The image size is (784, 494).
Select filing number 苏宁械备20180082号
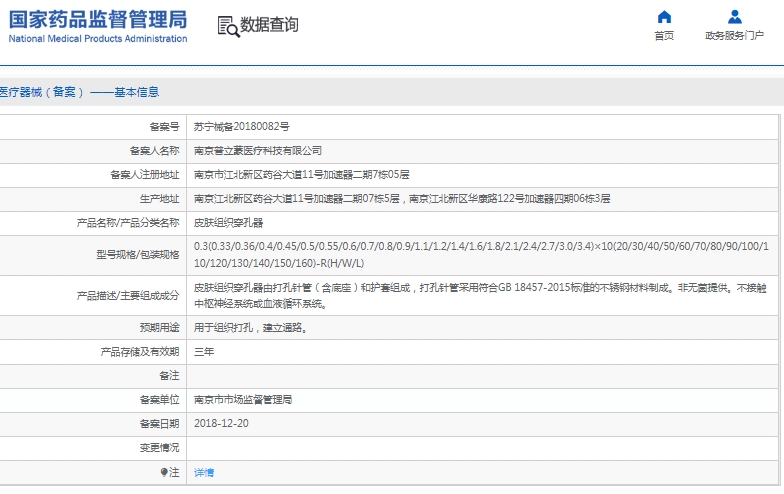(242, 126)
